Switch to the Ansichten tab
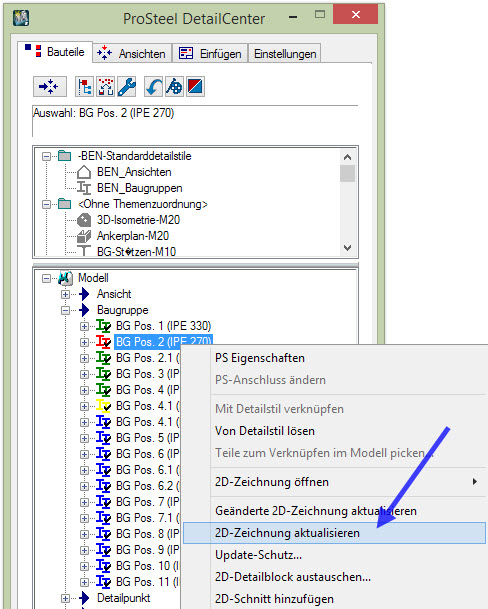This screenshot has height=609, width=488. click(x=132, y=53)
